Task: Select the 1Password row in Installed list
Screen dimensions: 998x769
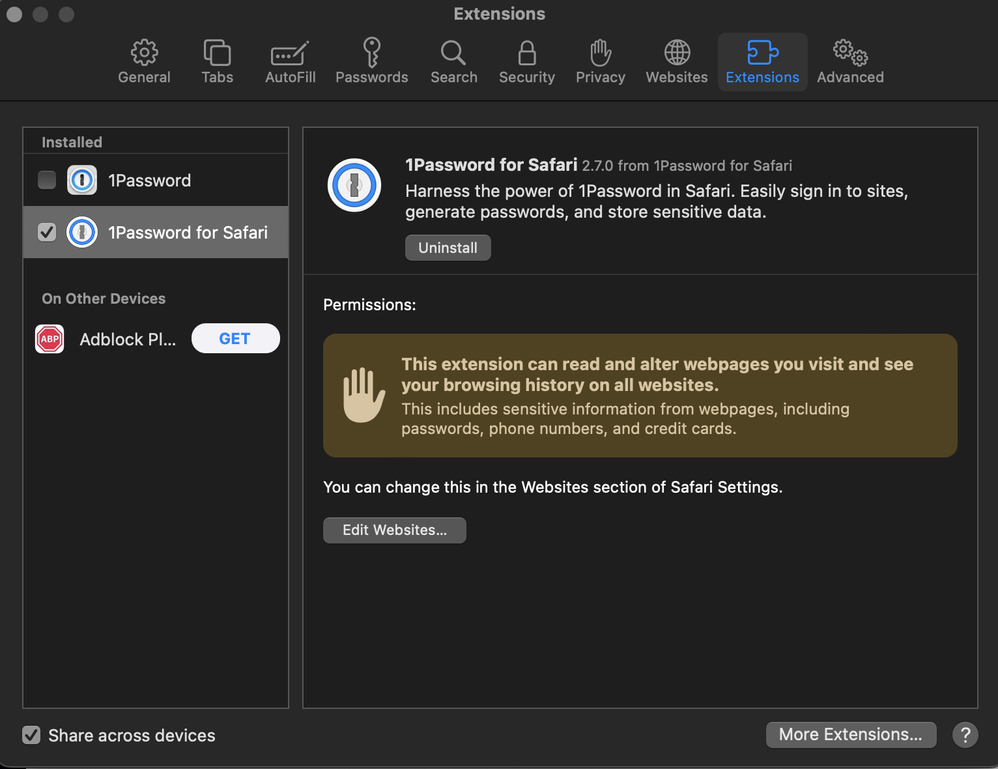Action: [x=150, y=180]
